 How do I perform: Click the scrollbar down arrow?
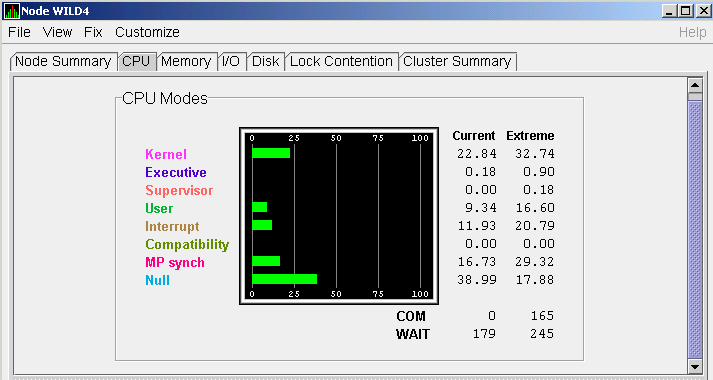(695, 366)
